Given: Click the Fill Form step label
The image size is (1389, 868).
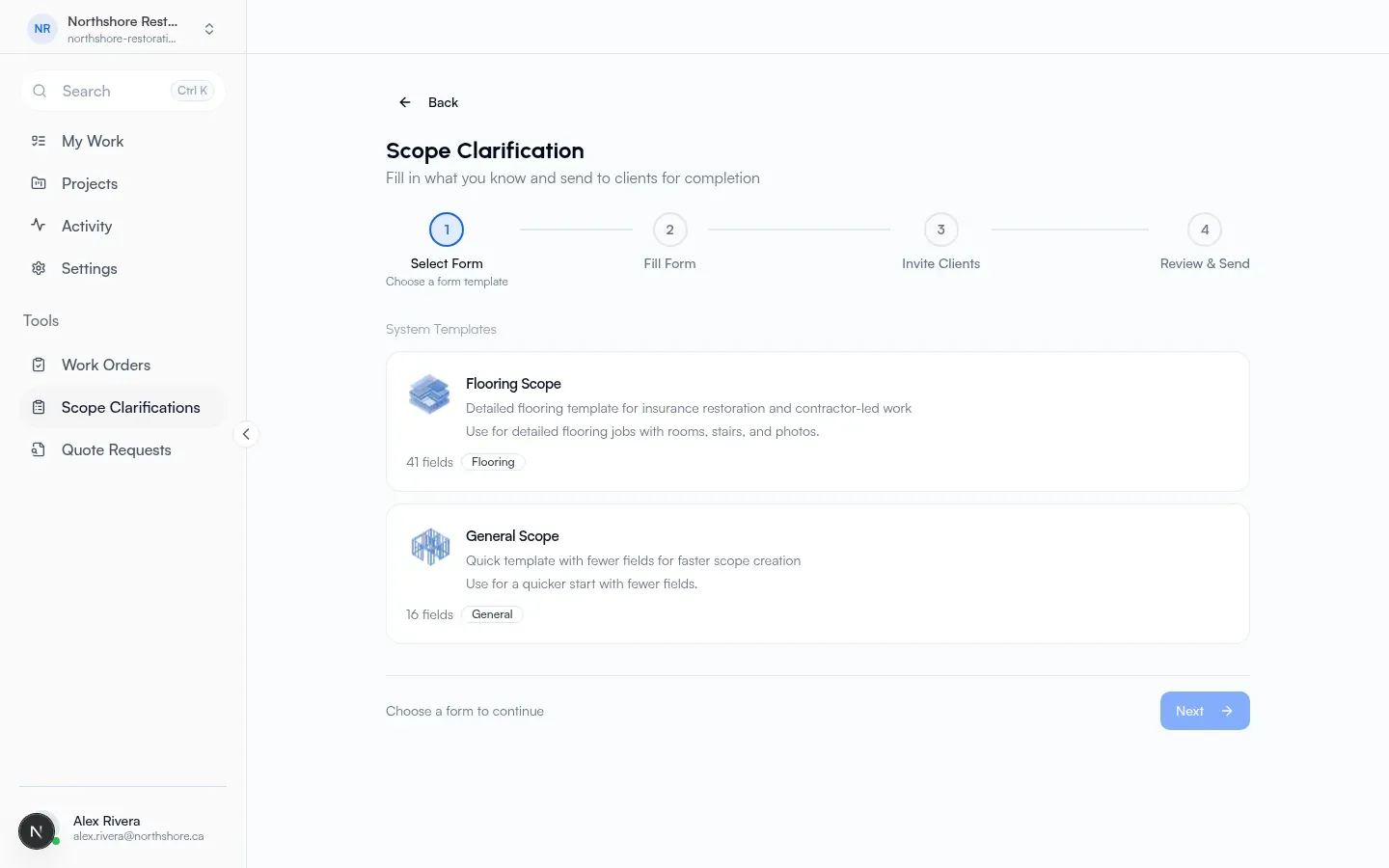Looking at the screenshot, I should (669, 263).
